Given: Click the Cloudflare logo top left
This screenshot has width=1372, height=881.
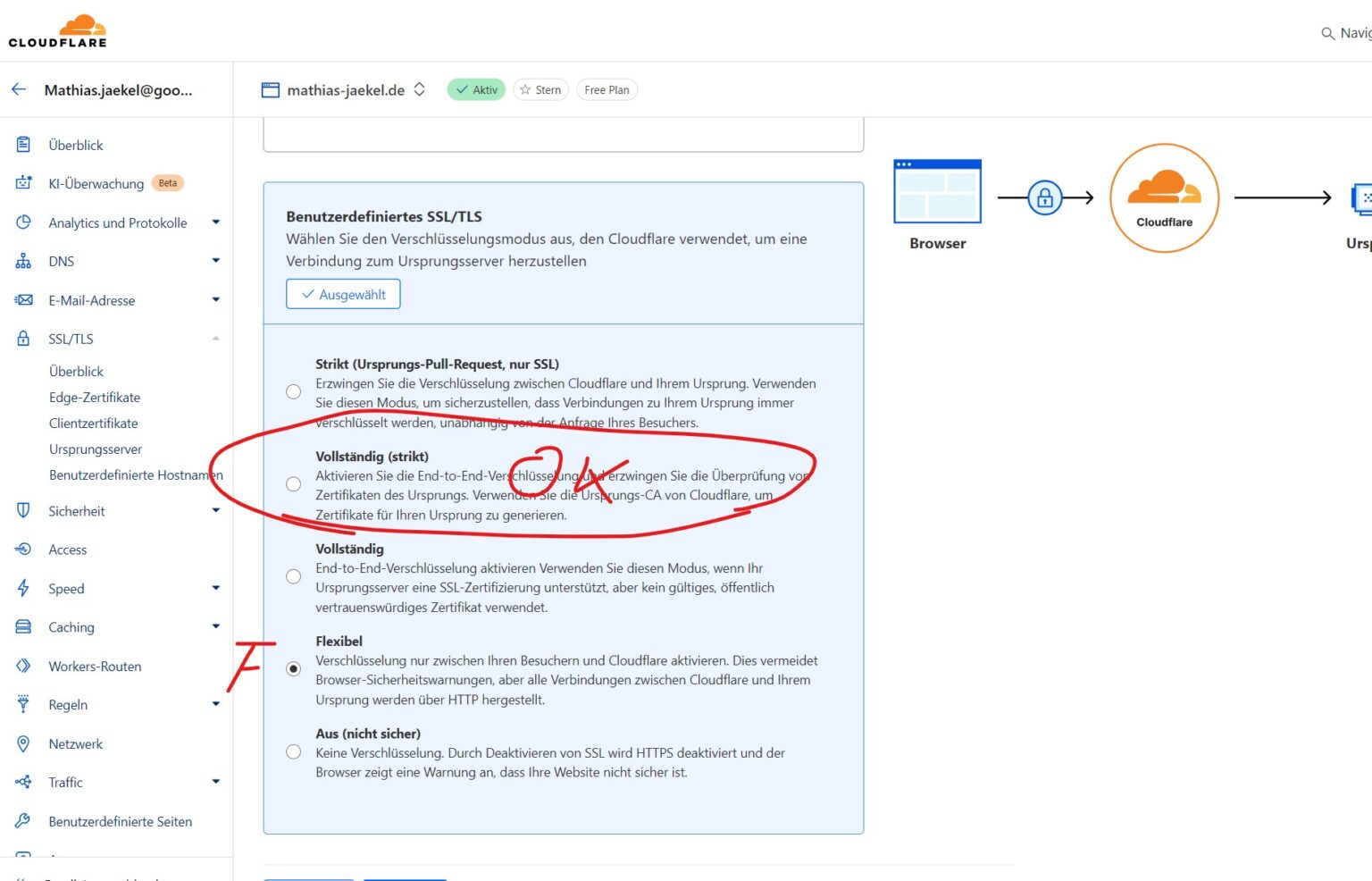Looking at the screenshot, I should [x=57, y=29].
